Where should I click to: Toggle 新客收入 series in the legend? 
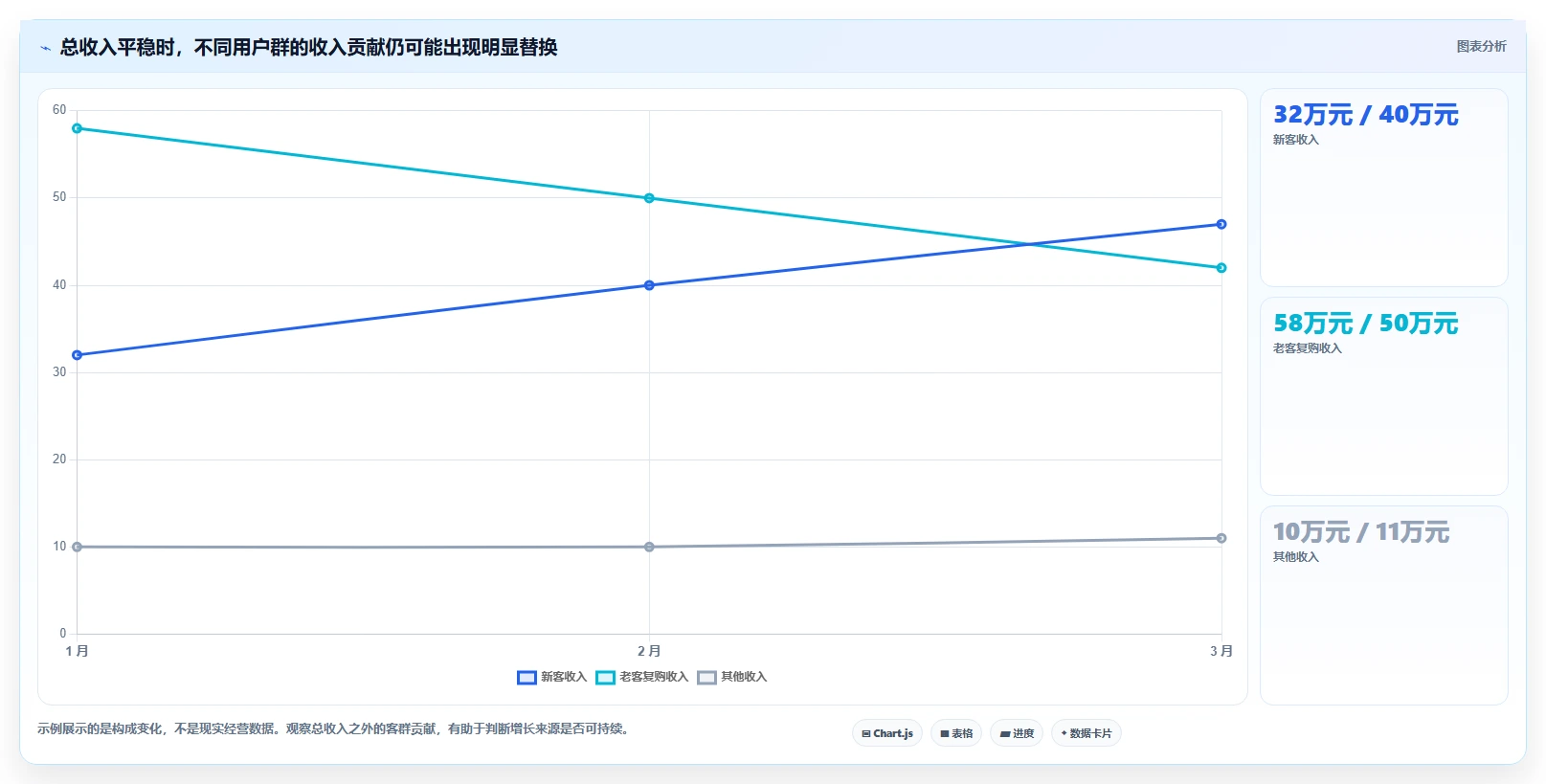[552, 677]
